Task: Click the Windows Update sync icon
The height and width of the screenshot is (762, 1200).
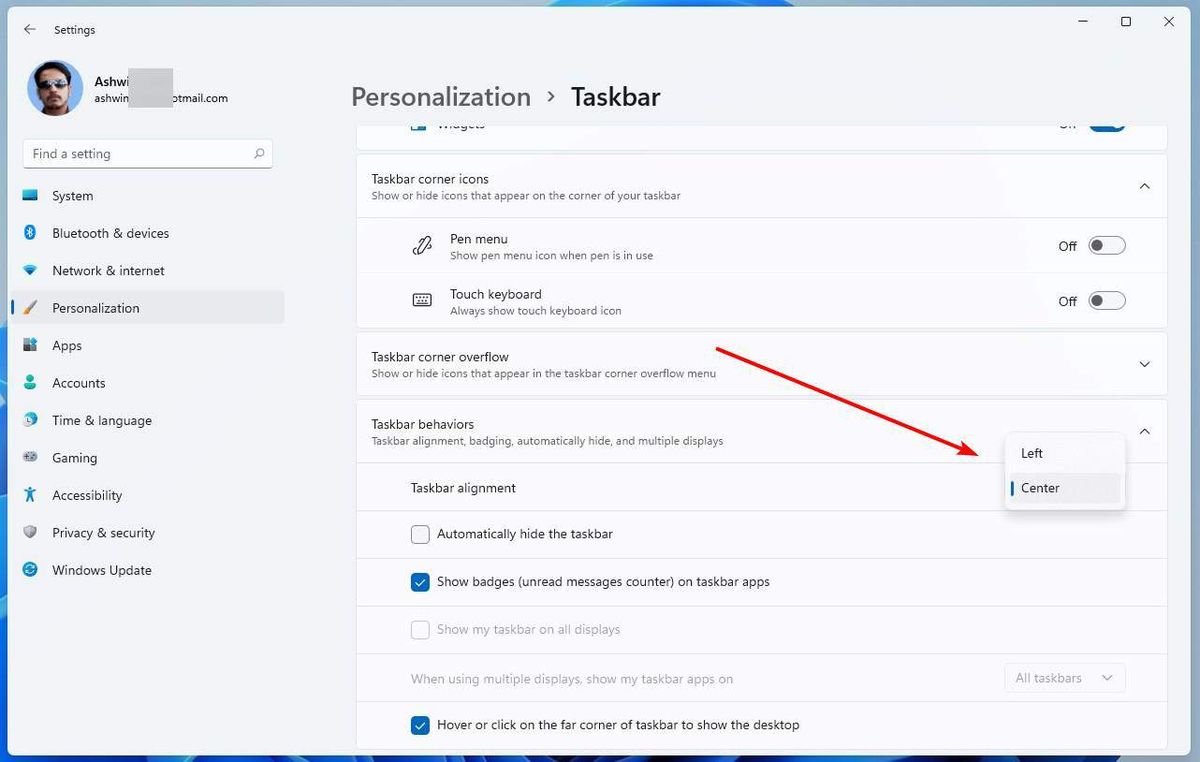Action: pyautogui.click(x=30, y=570)
